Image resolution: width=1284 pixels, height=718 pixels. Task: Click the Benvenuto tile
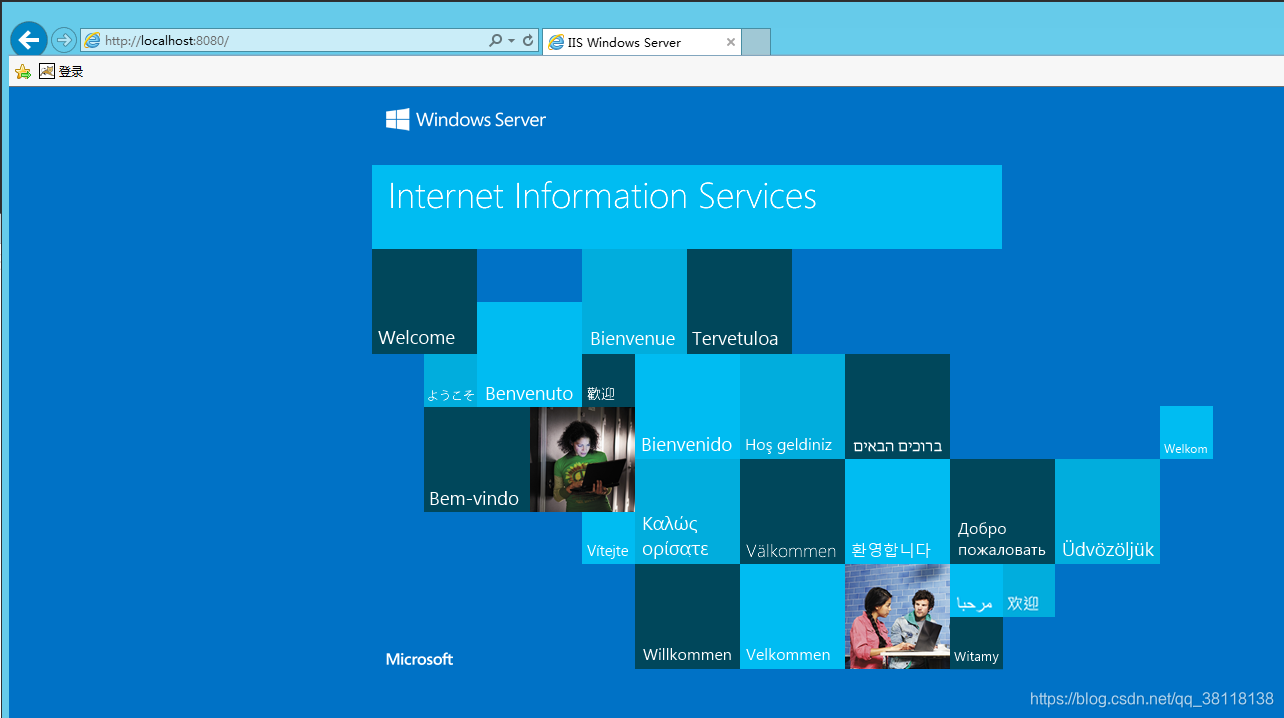pyautogui.click(x=529, y=354)
